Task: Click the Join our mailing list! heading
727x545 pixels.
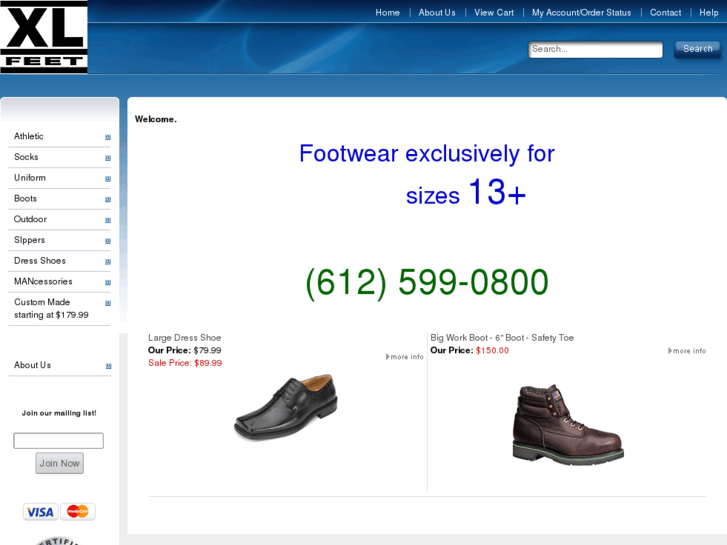Action: coord(59,413)
